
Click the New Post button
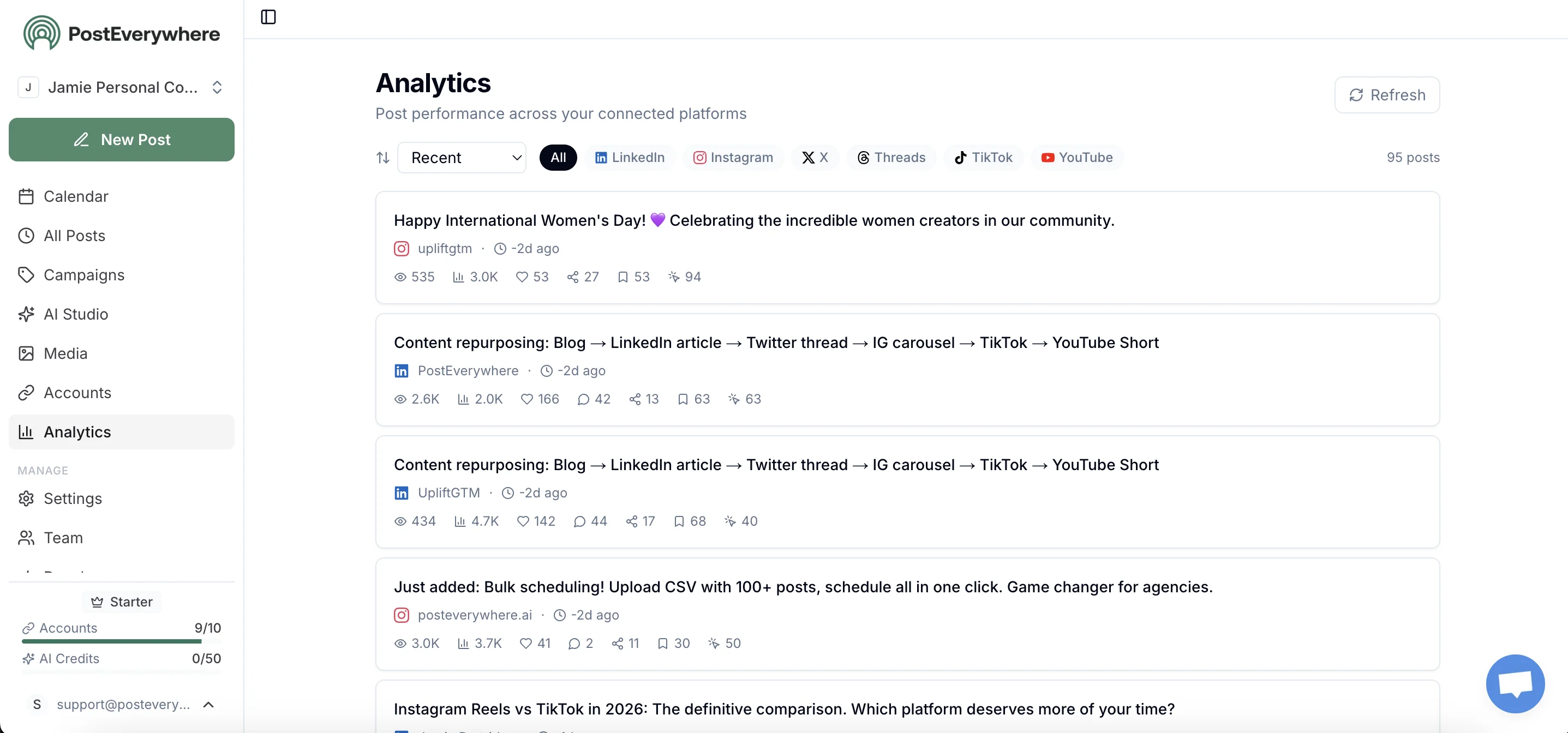tap(121, 139)
